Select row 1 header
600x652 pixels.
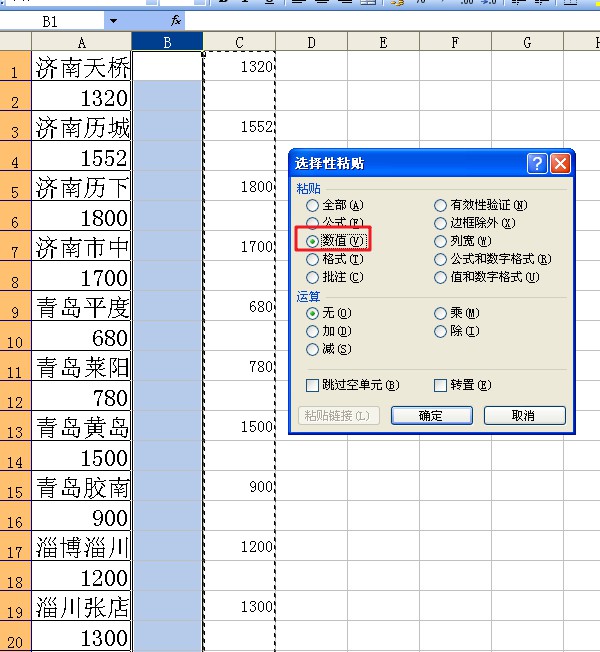pyautogui.click(x=15, y=66)
